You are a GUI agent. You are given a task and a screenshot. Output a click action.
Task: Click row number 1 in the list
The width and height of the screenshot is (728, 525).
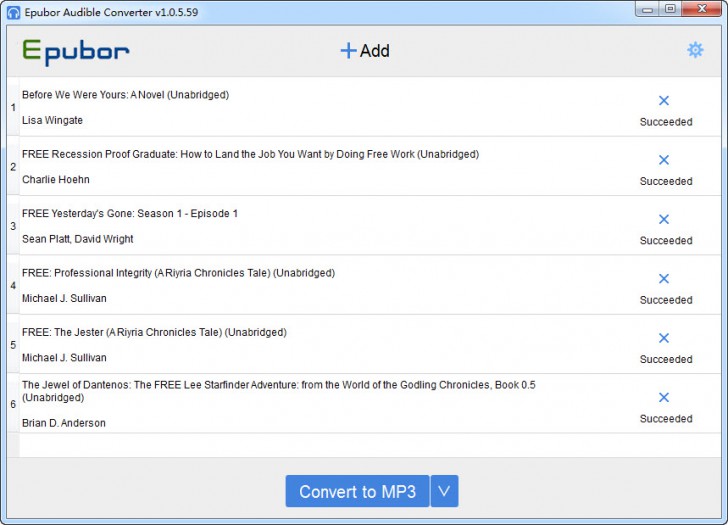13,107
